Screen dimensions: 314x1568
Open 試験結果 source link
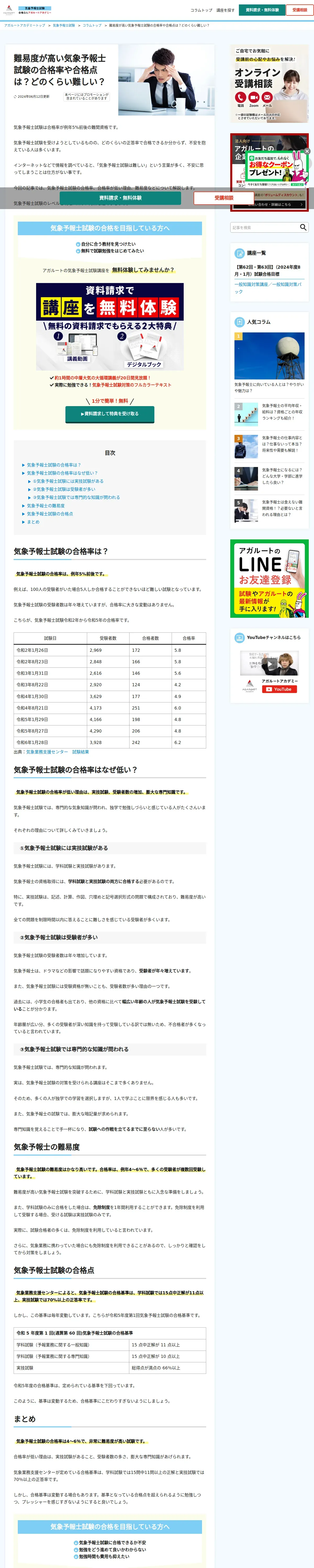[x=81, y=752]
